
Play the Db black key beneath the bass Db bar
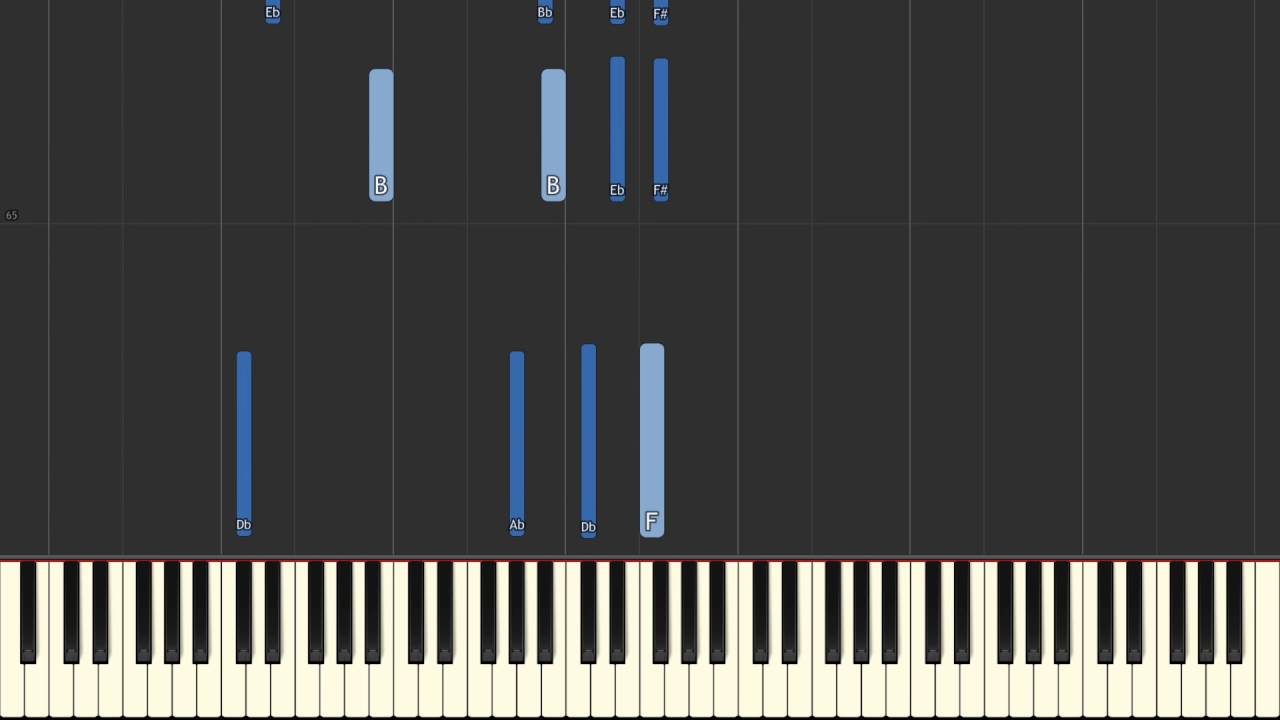pyautogui.click(x=244, y=612)
